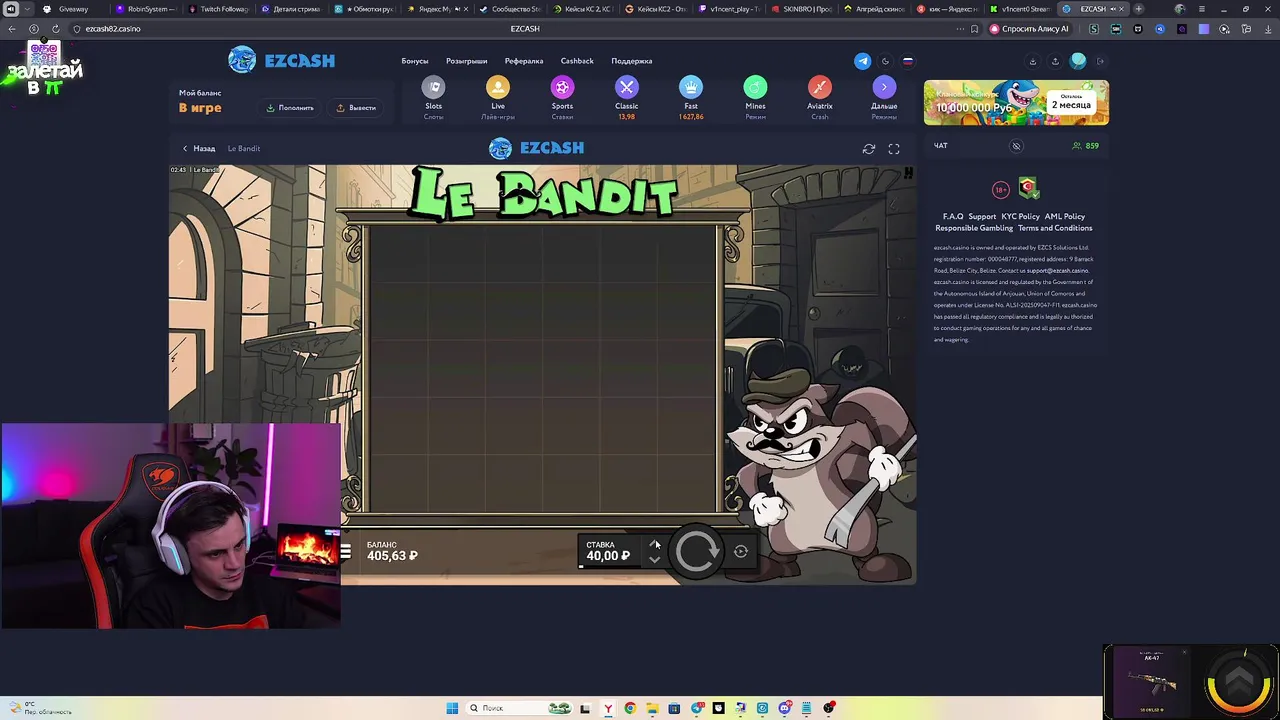Click the 18+ age restriction badge
The image size is (1280, 720).
pos(1001,189)
